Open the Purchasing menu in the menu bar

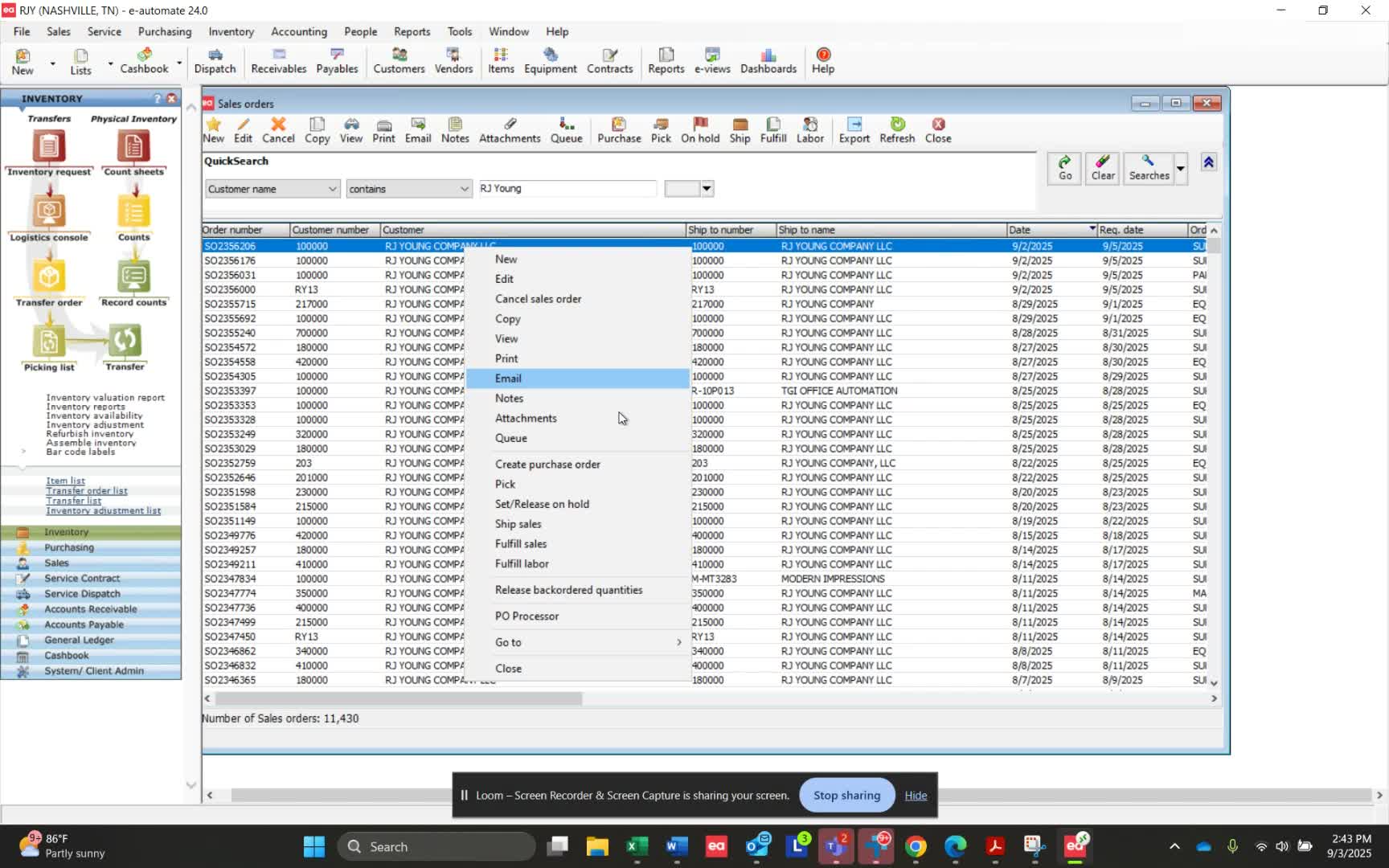pos(165,31)
